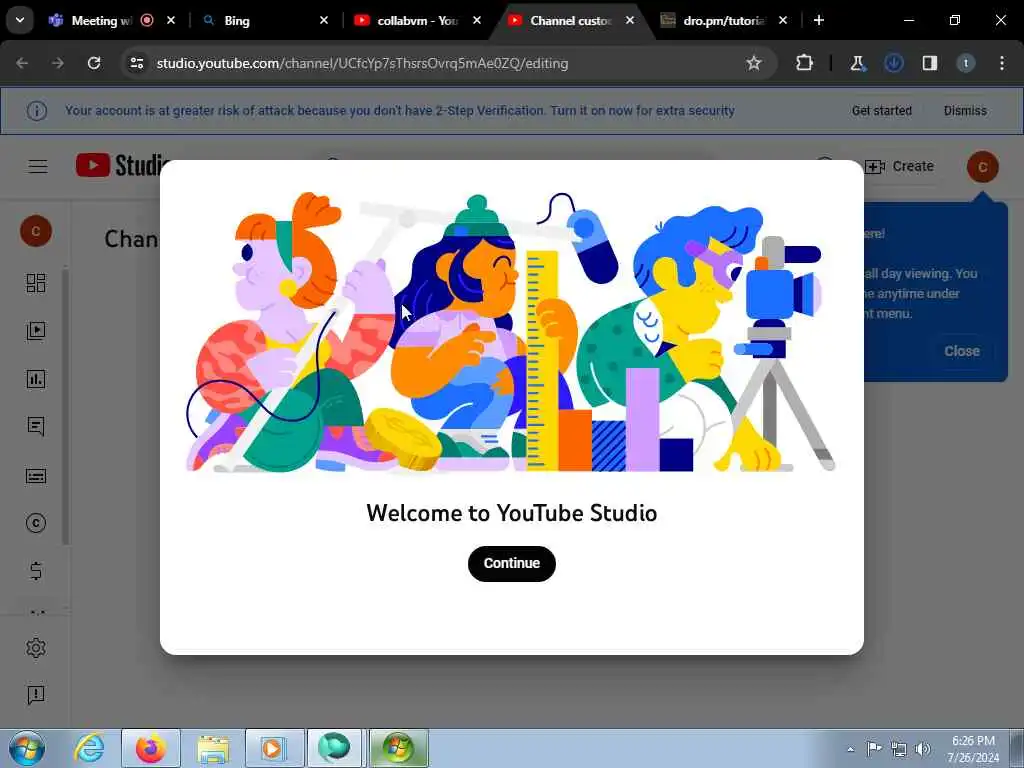Switch to the Bing tab
This screenshot has height=768, width=1024.
(x=261, y=20)
